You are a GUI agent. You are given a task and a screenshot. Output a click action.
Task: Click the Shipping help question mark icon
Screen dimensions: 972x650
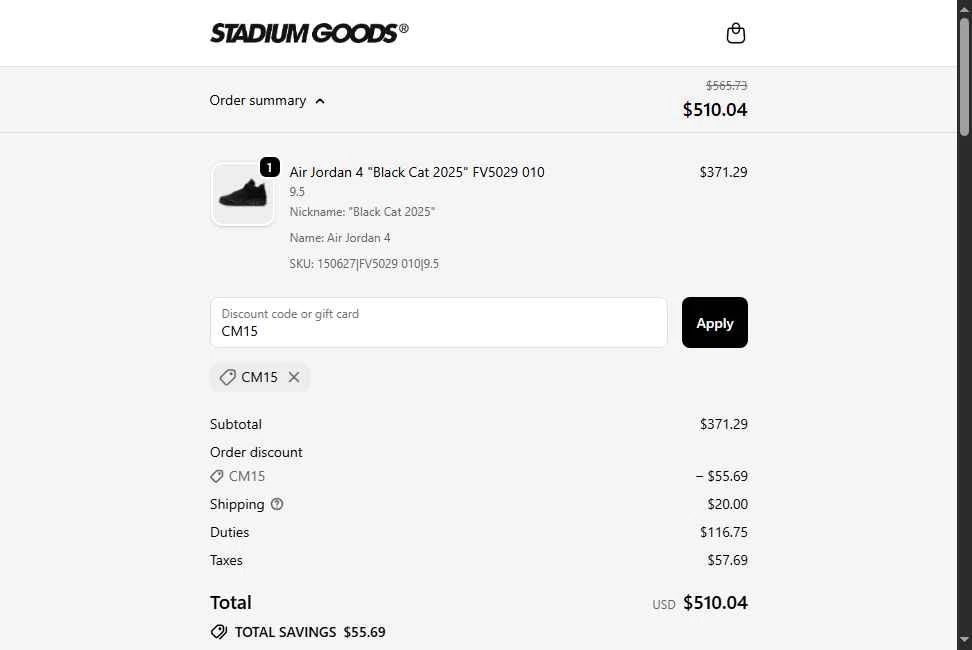(x=277, y=504)
